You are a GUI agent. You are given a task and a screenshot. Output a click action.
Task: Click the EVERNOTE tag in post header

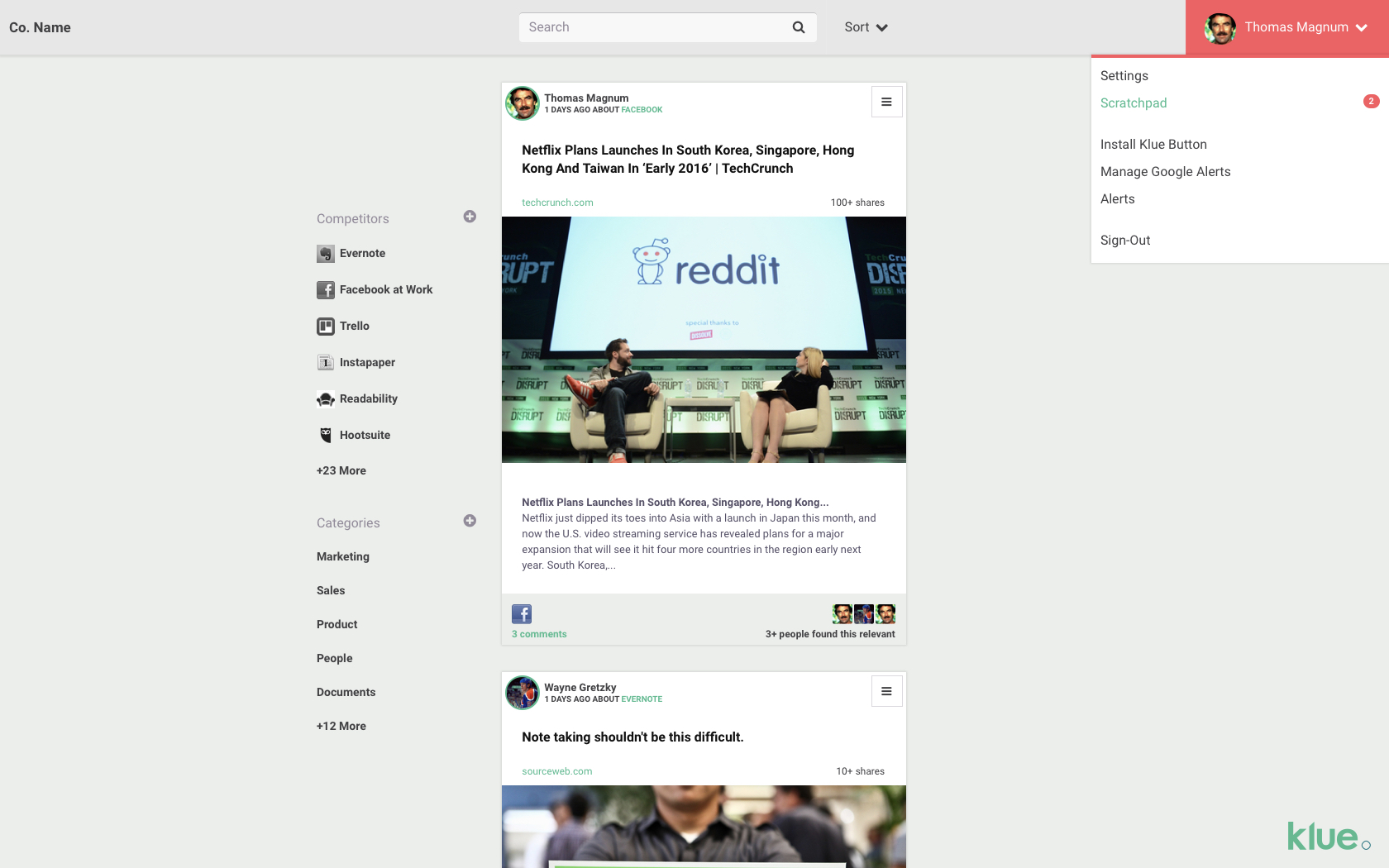[642, 699]
